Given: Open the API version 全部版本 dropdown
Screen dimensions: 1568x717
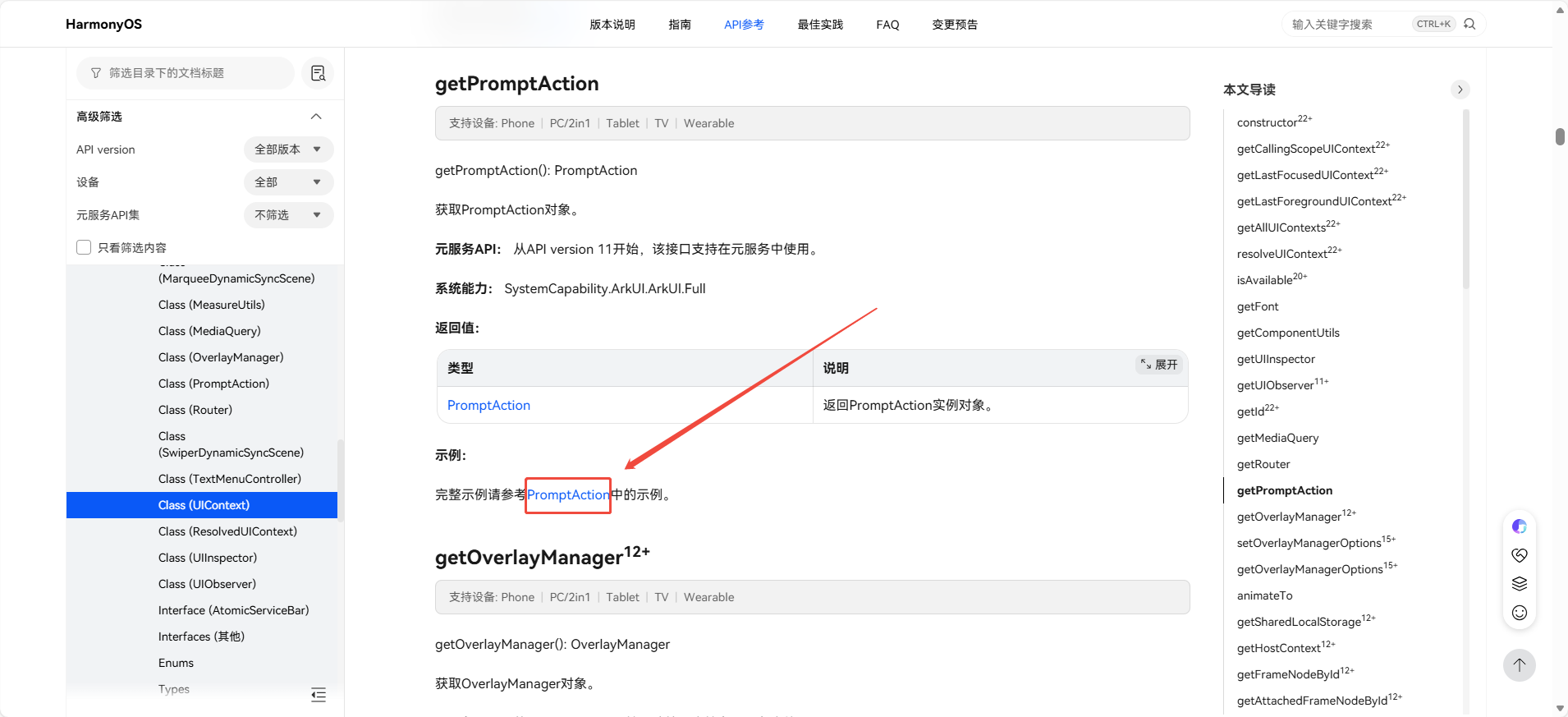Looking at the screenshot, I should point(288,149).
